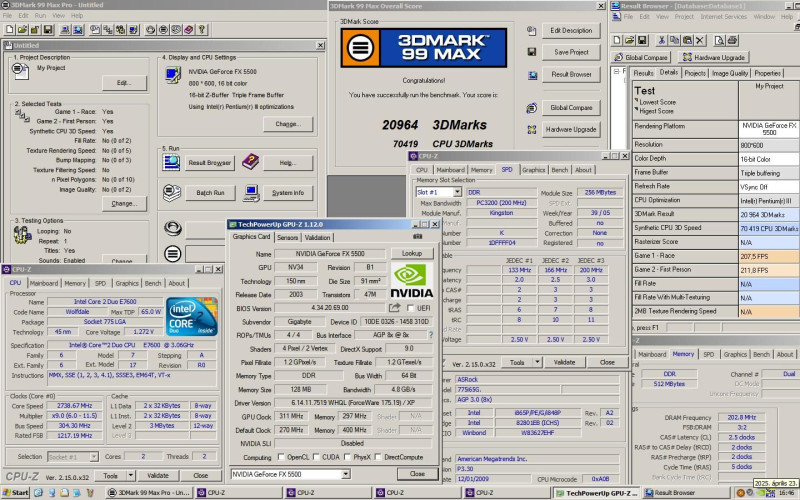Click Print Preview icon in Result Browser toolbar

point(719,40)
